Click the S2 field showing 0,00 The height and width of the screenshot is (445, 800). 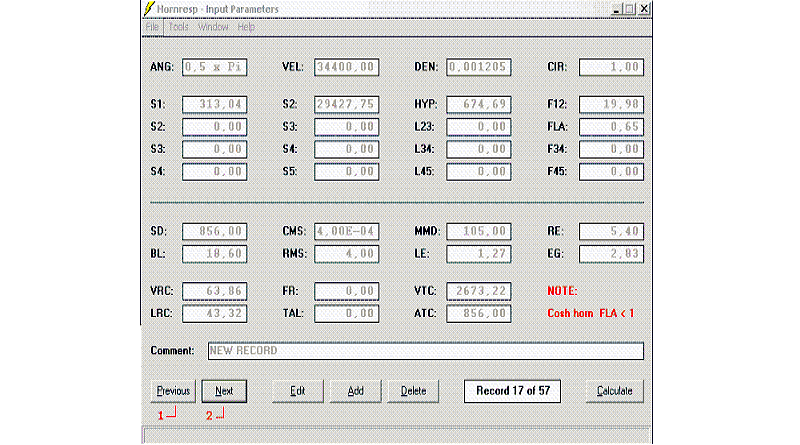215,127
